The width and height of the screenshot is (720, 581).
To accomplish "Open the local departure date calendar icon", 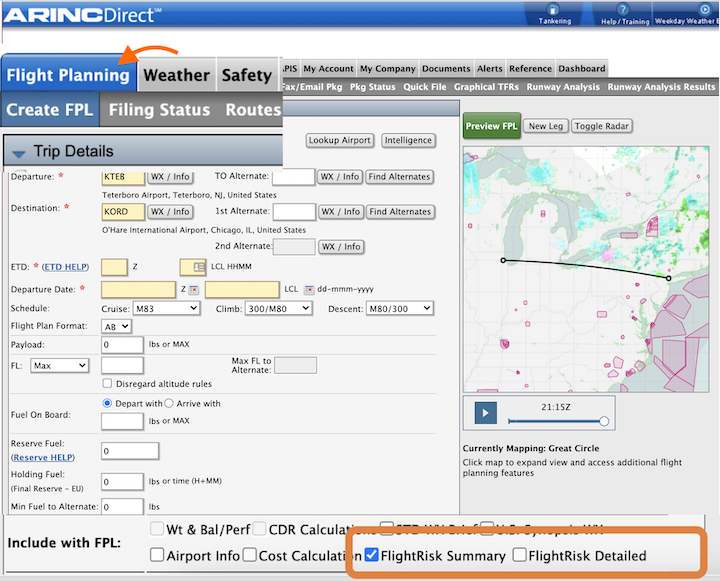I will tap(309, 289).
